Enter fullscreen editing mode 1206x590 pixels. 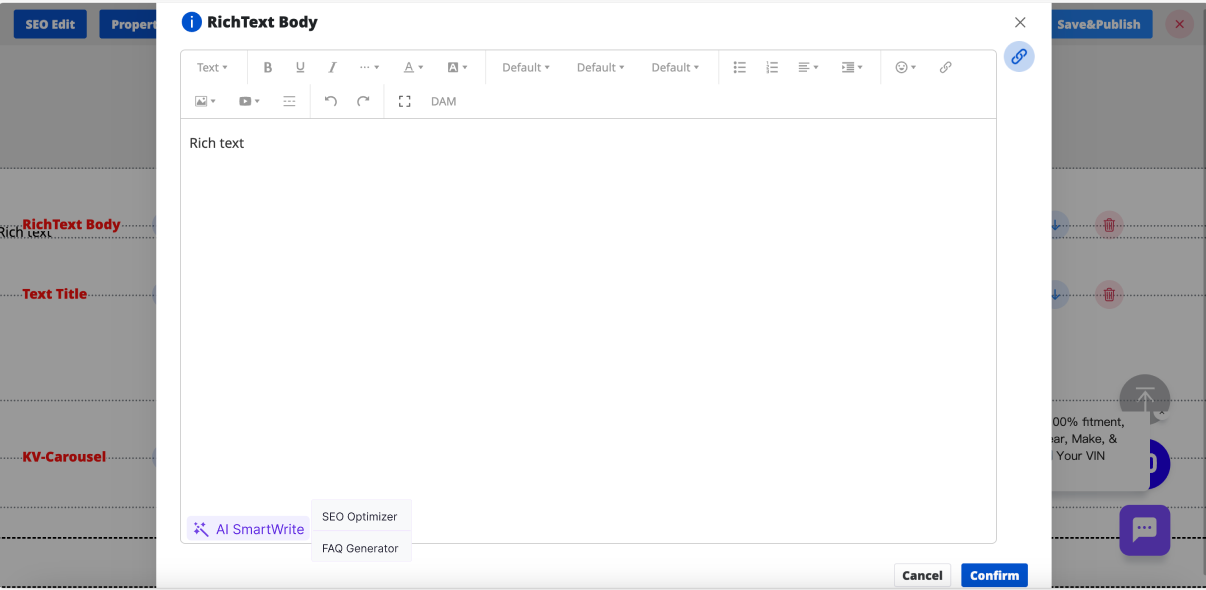[x=405, y=102]
